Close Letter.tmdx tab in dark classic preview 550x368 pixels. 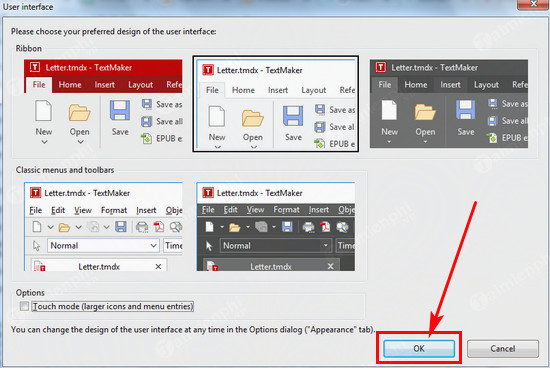pos(330,267)
